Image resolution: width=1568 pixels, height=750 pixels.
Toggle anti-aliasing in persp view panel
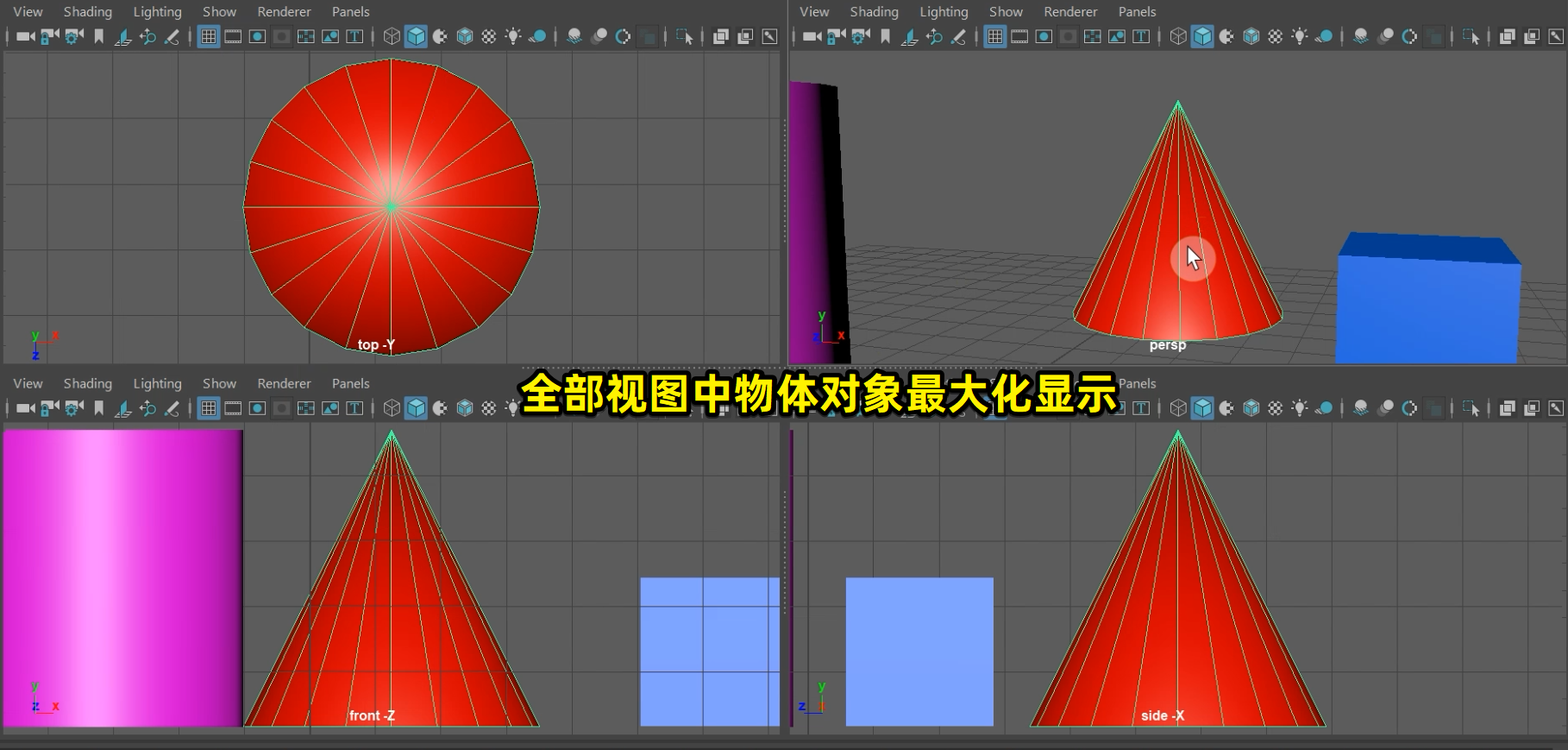1409,36
